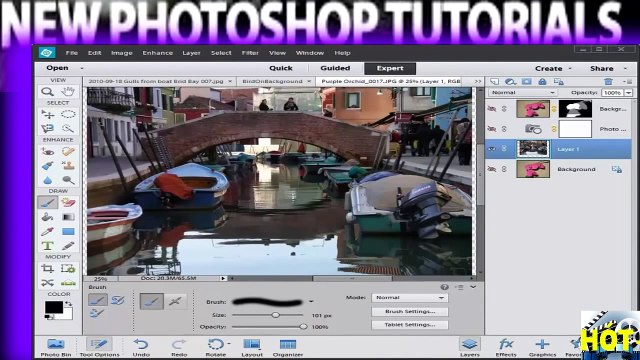Open the brush Mode Normal dropdown
The height and width of the screenshot is (360, 640).
coord(409,298)
